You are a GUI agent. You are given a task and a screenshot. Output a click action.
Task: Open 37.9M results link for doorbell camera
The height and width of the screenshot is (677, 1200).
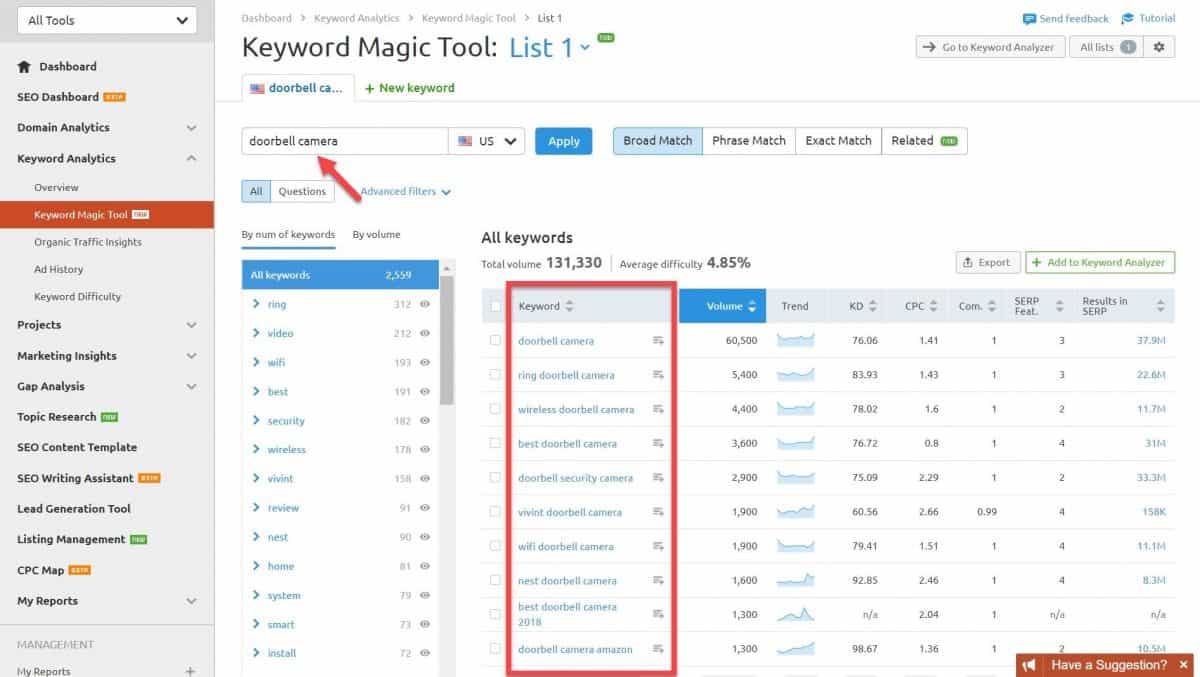pos(1151,341)
